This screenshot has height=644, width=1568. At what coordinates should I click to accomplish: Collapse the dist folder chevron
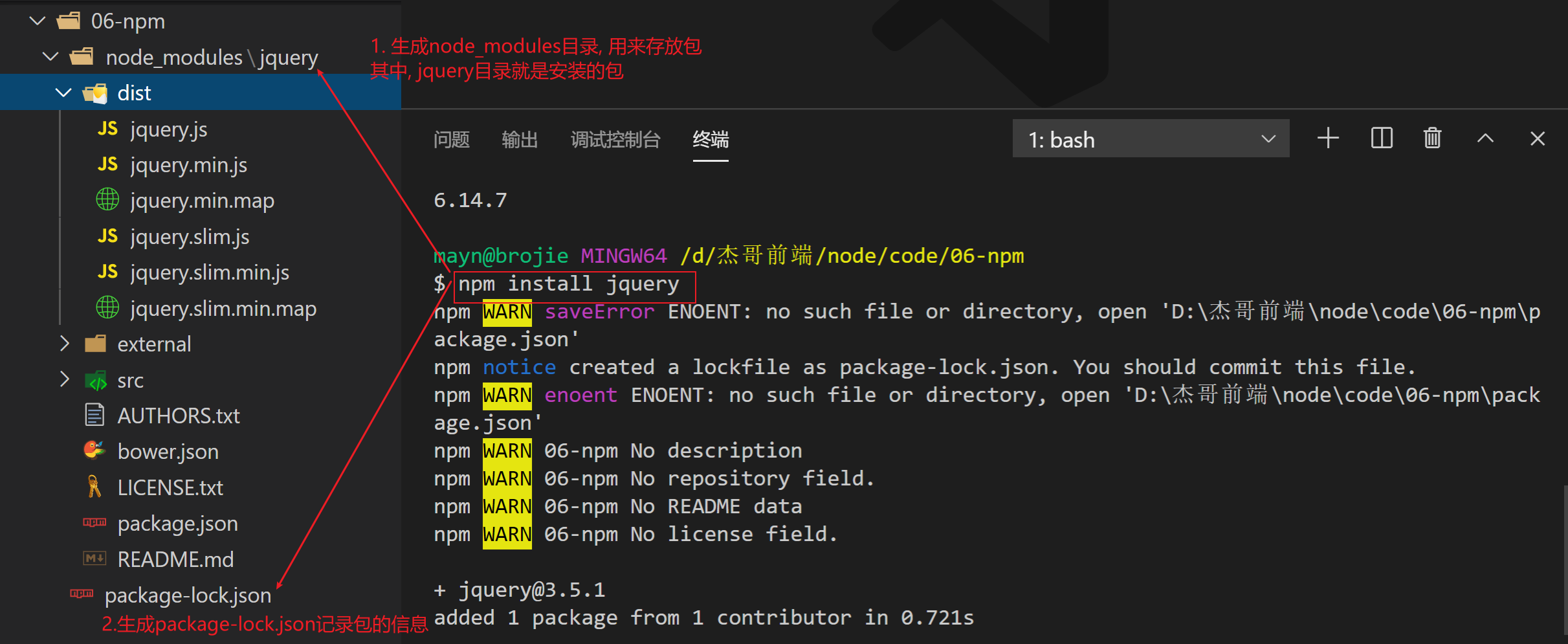(63, 93)
